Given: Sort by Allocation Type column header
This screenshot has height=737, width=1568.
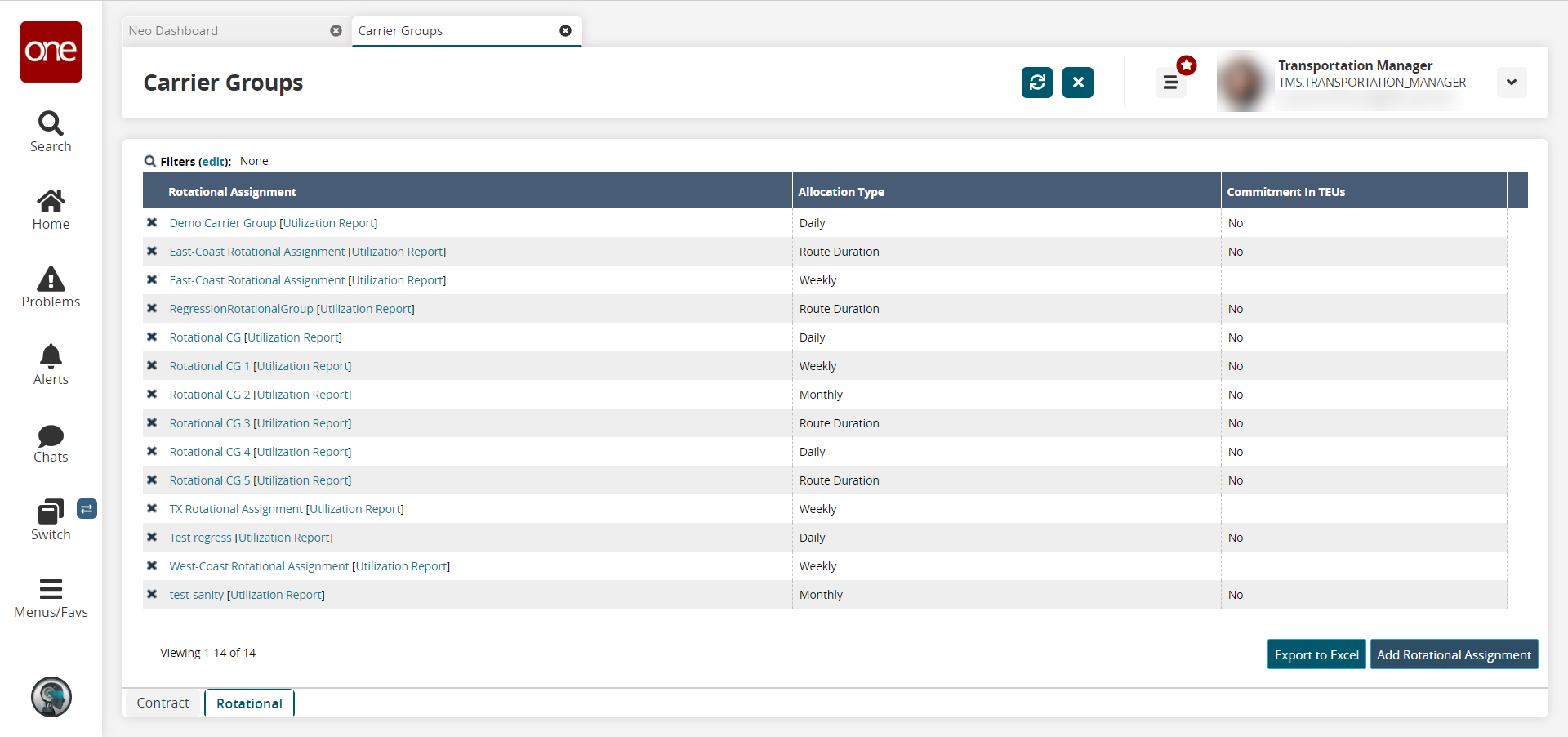Looking at the screenshot, I should 841,192.
